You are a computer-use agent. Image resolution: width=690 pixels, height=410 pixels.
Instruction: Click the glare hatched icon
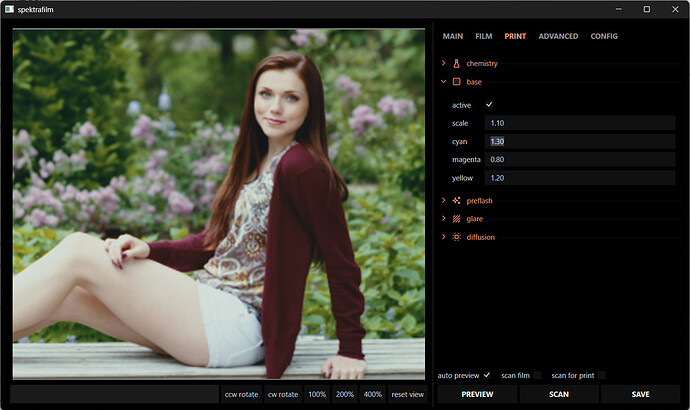point(456,219)
